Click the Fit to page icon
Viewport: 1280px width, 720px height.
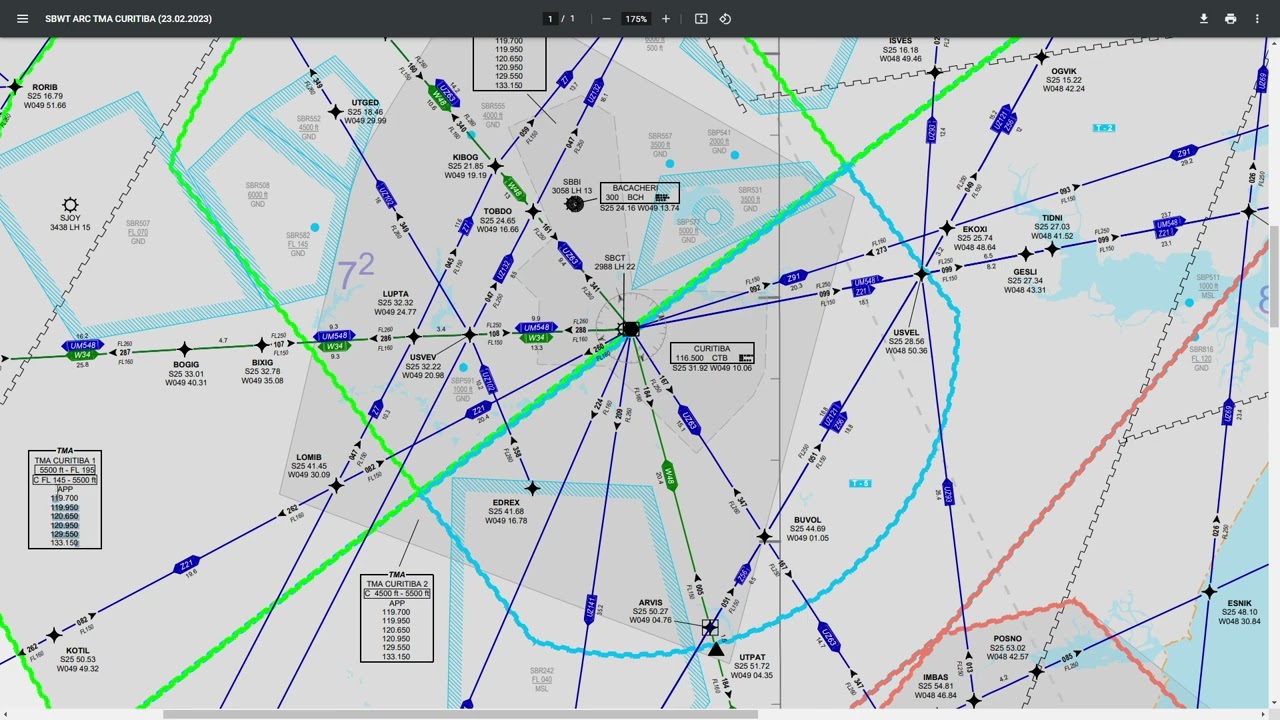(701, 19)
